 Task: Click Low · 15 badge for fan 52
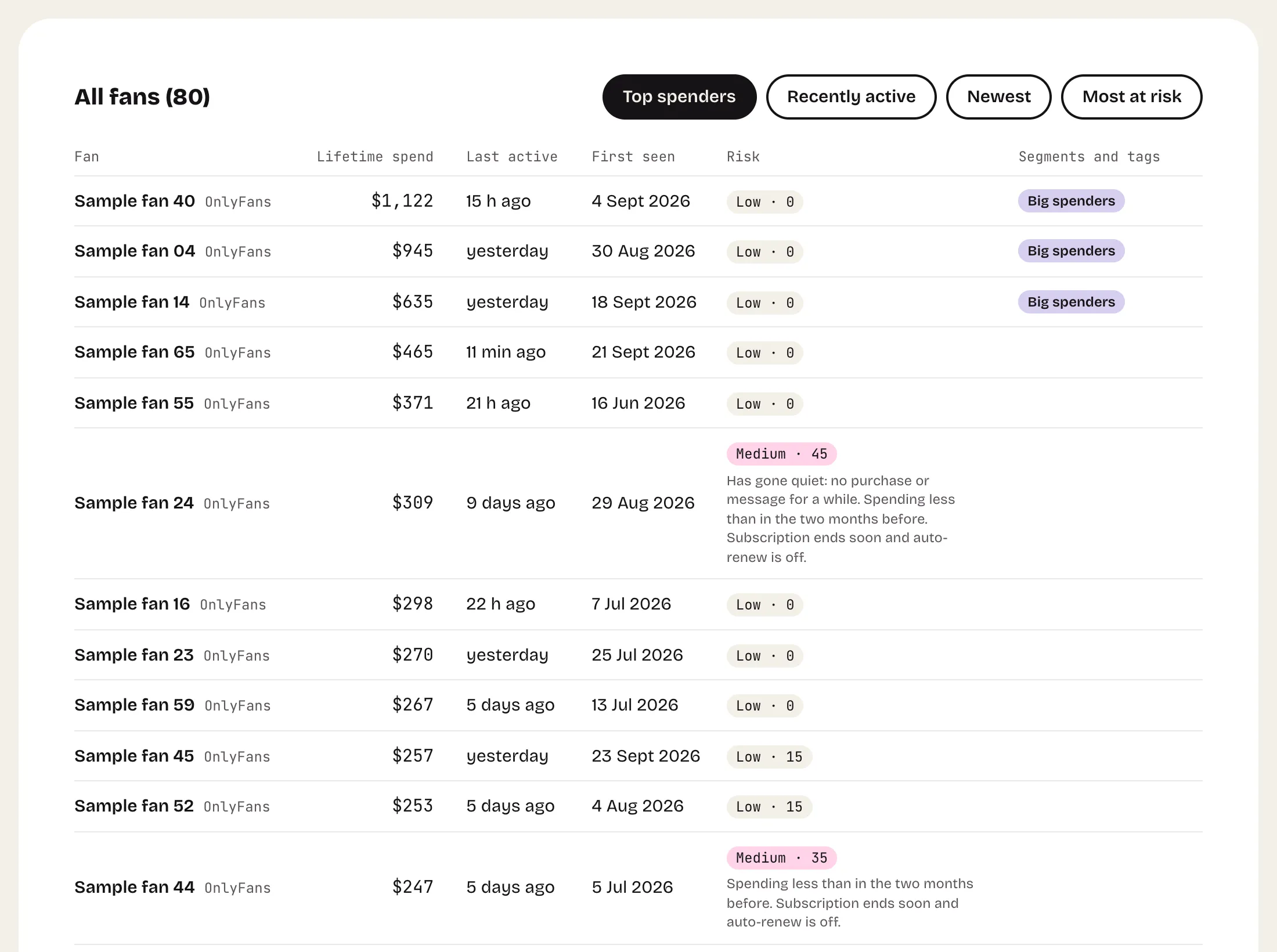click(x=769, y=807)
